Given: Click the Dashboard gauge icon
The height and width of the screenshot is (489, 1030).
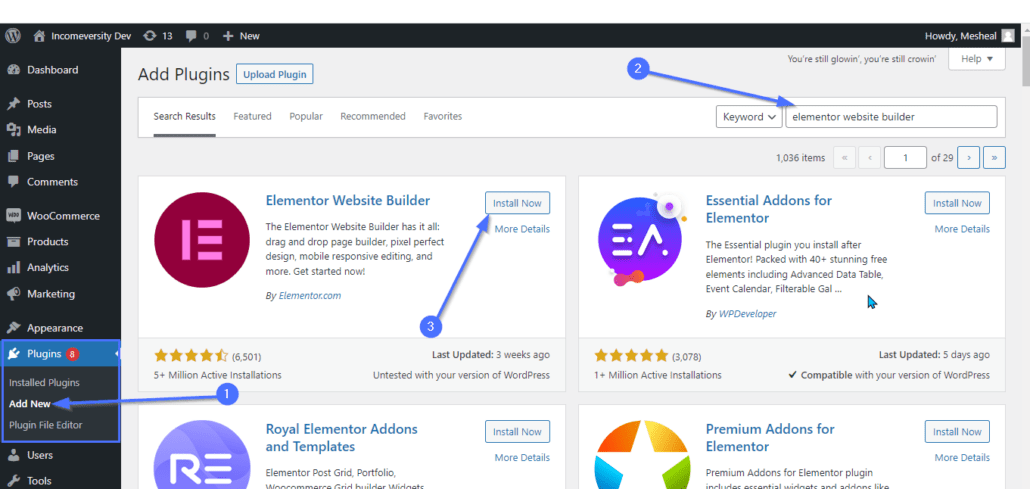Looking at the screenshot, I should coord(13,70).
